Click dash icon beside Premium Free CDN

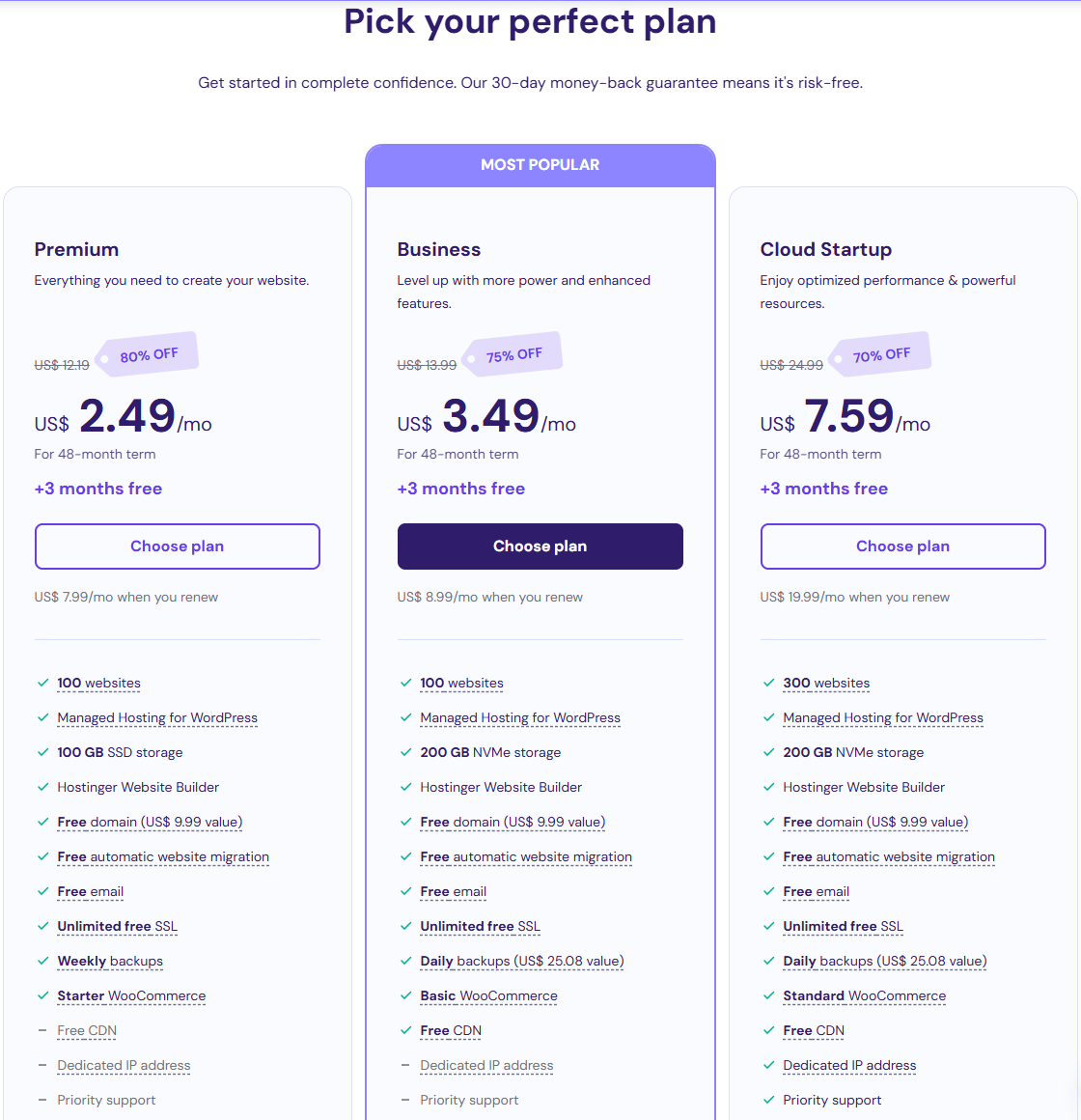42,1030
